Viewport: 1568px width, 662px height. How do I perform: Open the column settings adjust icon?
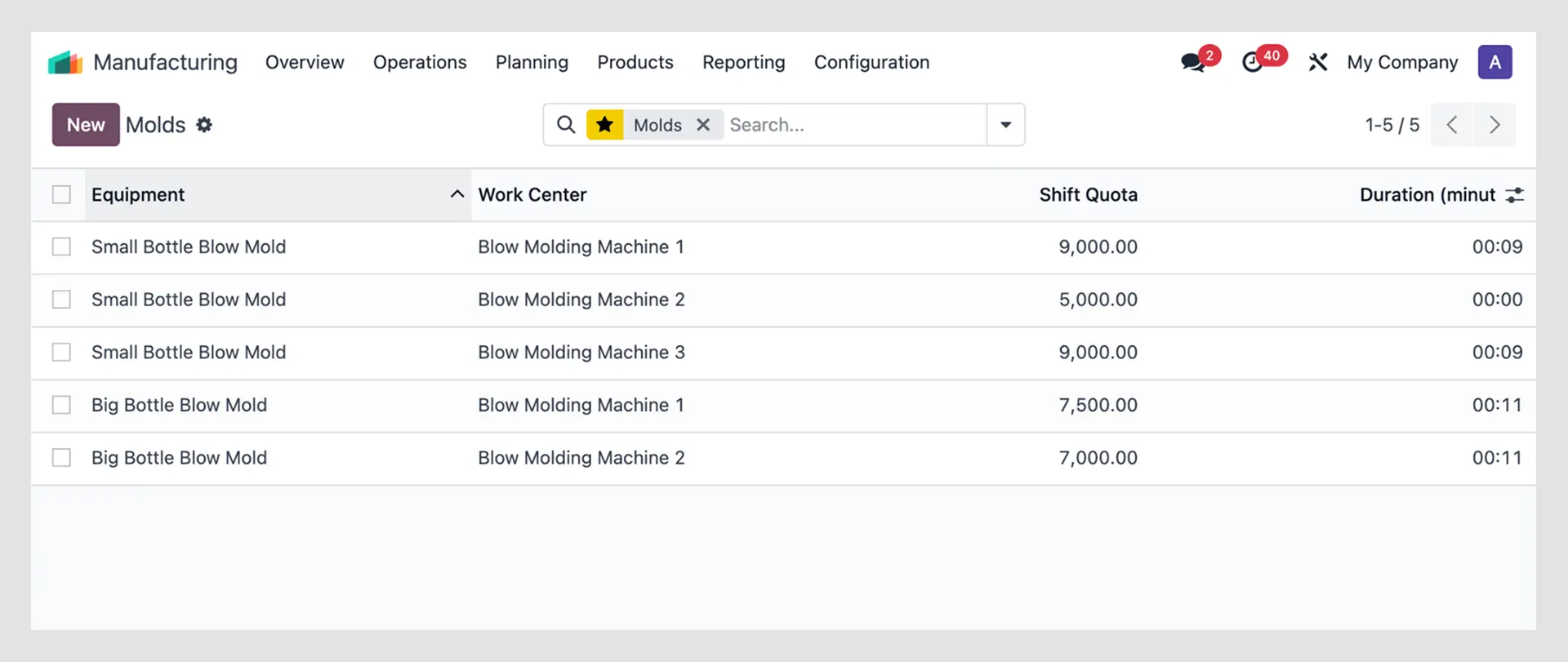pyautogui.click(x=1515, y=195)
